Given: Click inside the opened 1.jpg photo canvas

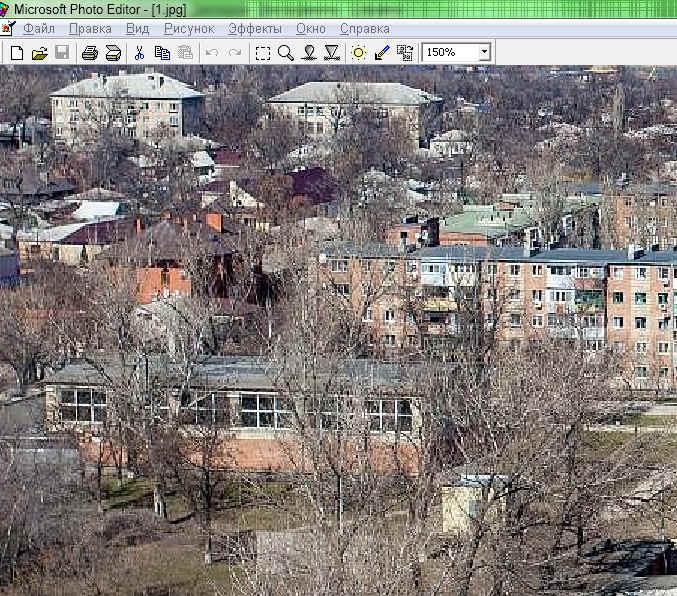Looking at the screenshot, I should point(338,330).
